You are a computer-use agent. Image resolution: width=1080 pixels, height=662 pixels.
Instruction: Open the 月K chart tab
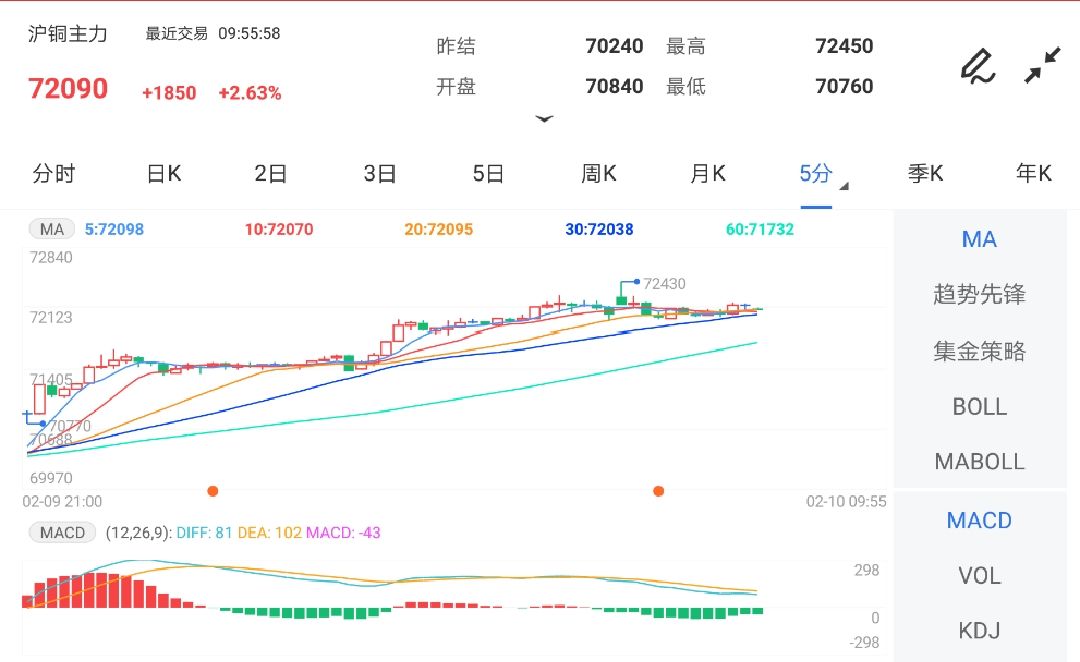(708, 174)
